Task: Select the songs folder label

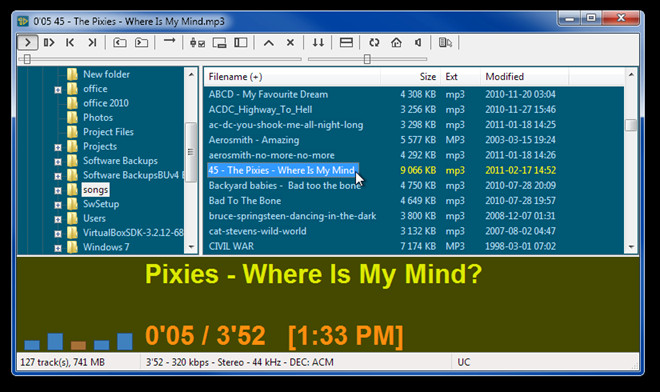Action: 96,190
